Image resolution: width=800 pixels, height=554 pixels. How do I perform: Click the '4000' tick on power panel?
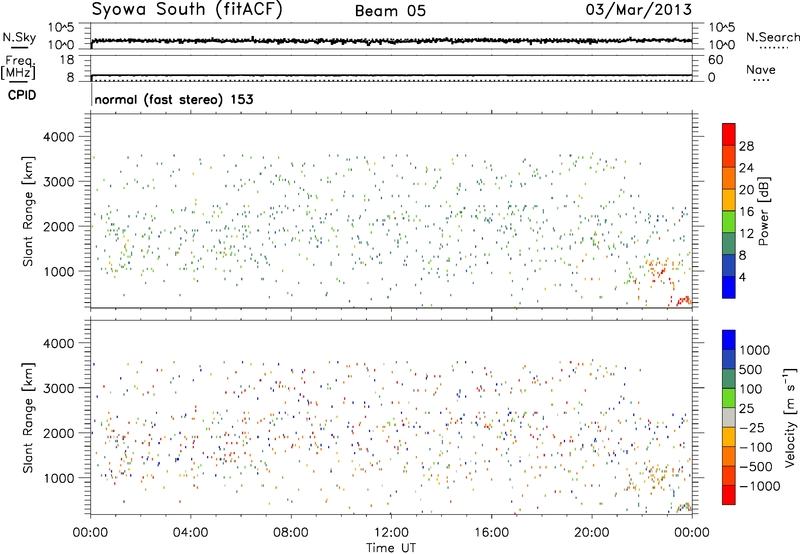(58, 137)
